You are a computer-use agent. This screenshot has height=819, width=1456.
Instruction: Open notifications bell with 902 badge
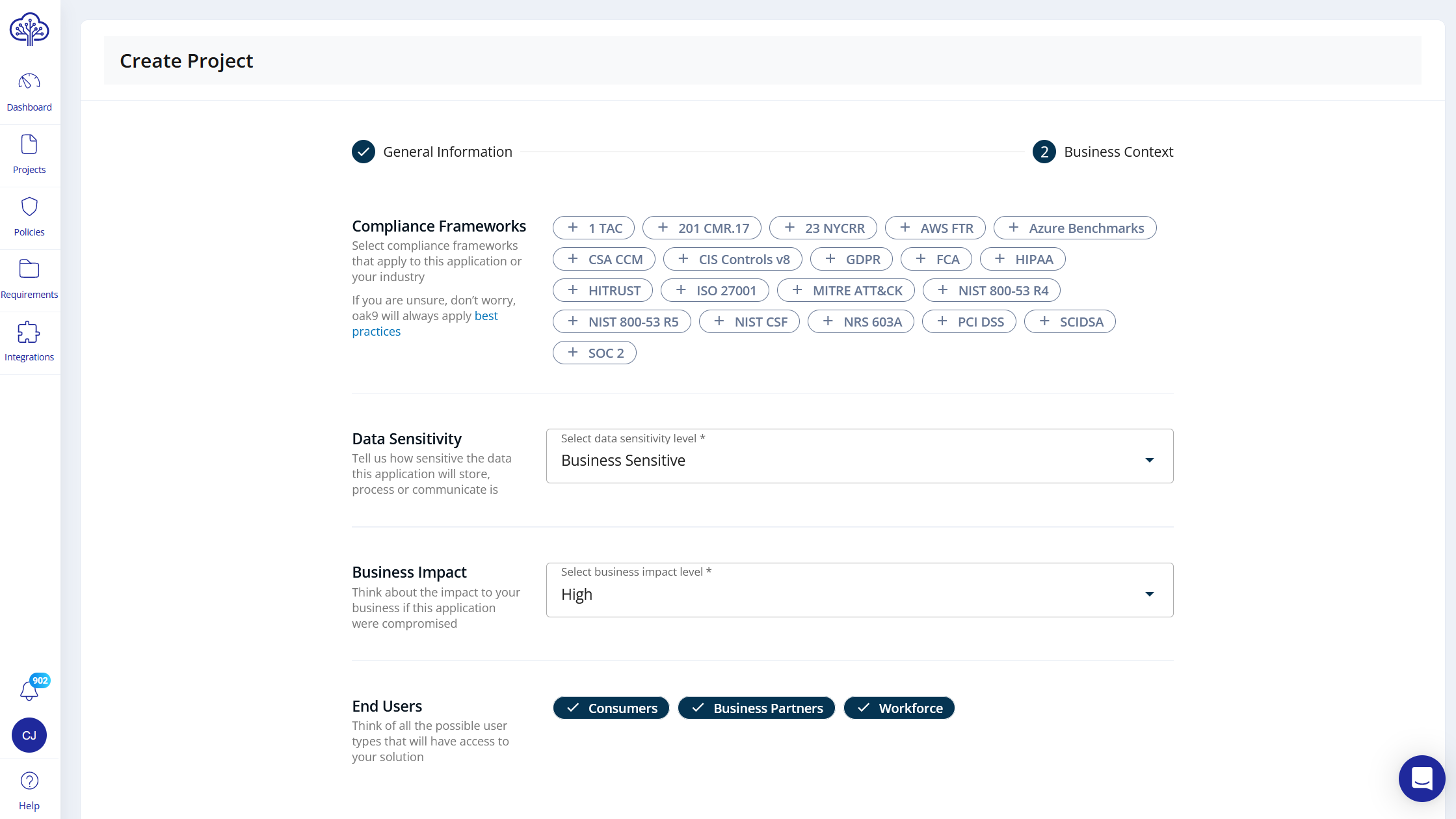[x=30, y=690]
